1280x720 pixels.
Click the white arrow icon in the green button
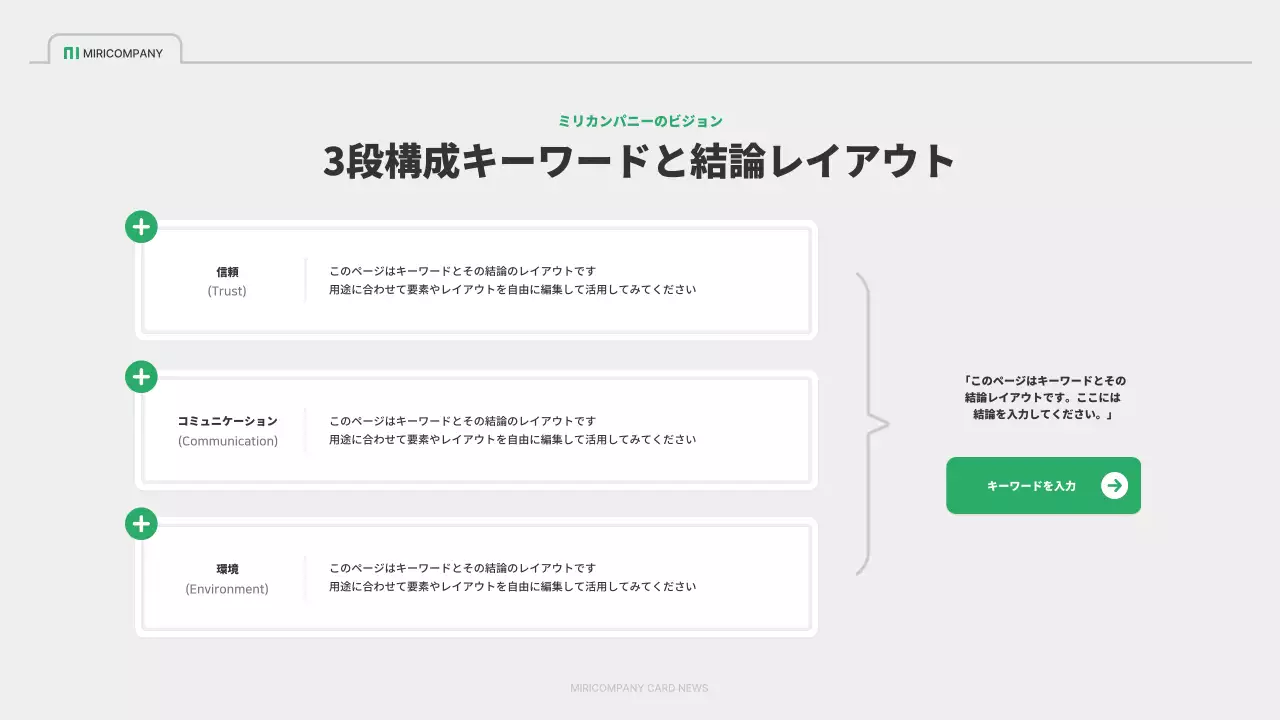[x=1113, y=485]
